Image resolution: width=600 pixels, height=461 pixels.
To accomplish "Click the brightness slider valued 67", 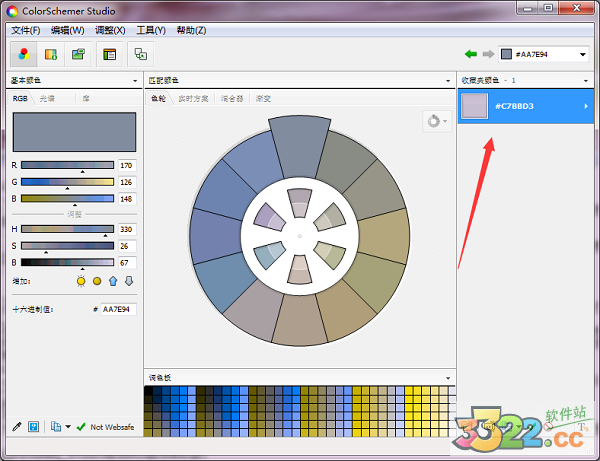I will (x=67, y=262).
